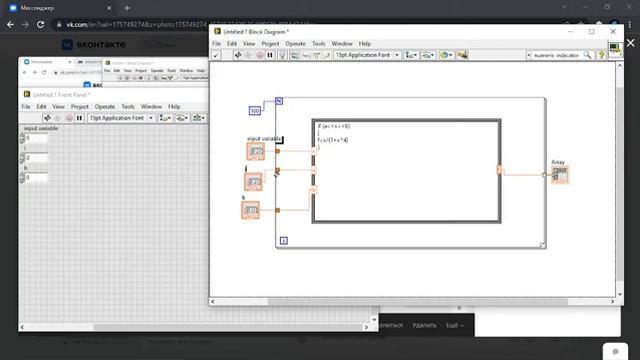Viewport: 640px width, 360px height.
Task: Click the VI icon pane in Block Diagram corner
Action: tap(615, 50)
